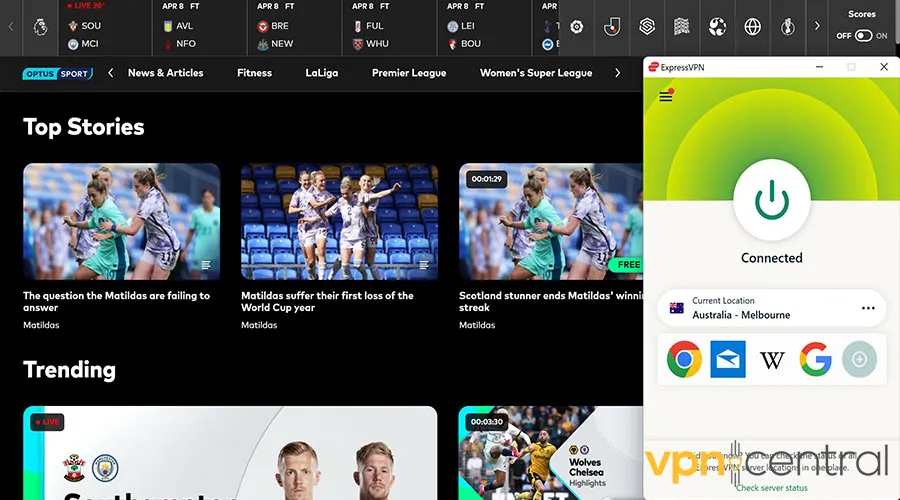This screenshot has height=500, width=900.
Task: Open 'Scotland stunner ends Matildas' headline
Action: (551, 301)
